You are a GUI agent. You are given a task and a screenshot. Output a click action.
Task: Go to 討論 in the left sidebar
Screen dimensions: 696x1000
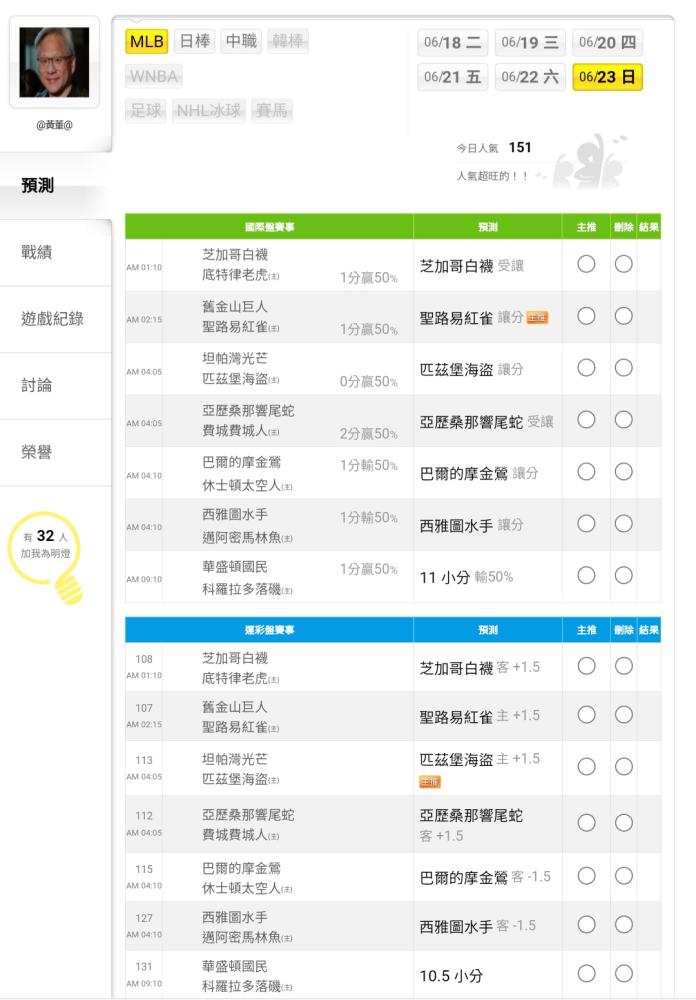[x=37, y=385]
